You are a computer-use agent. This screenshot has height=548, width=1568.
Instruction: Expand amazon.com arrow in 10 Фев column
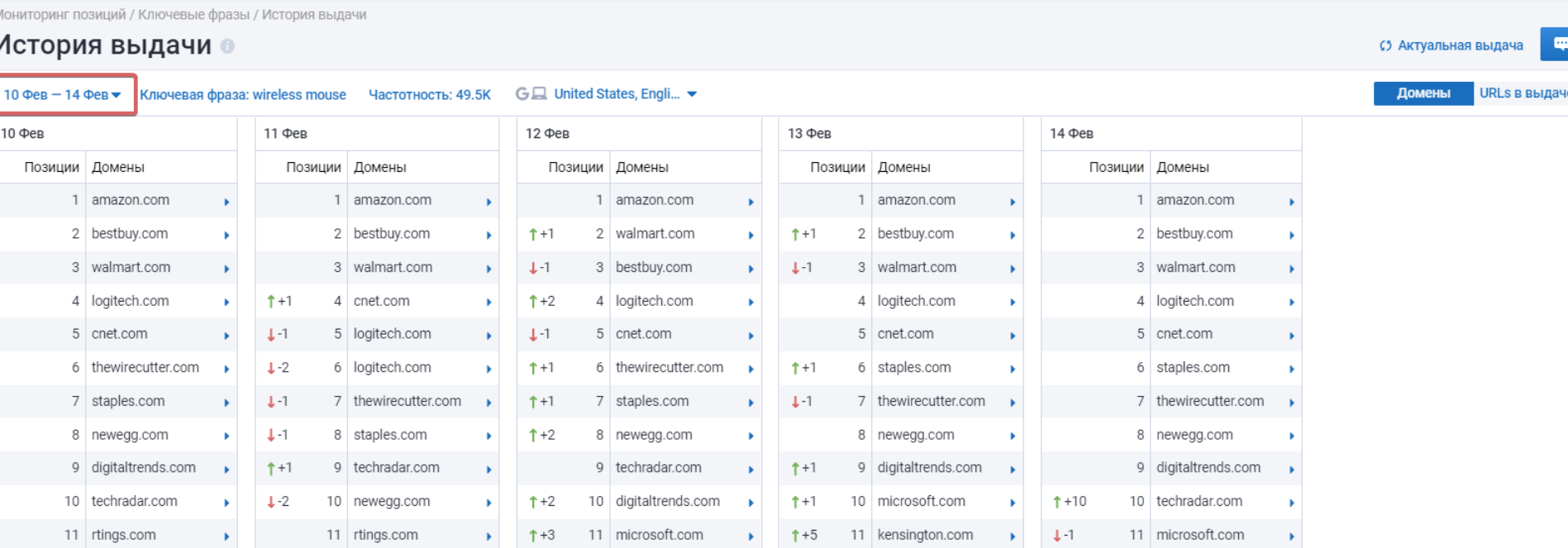click(226, 202)
